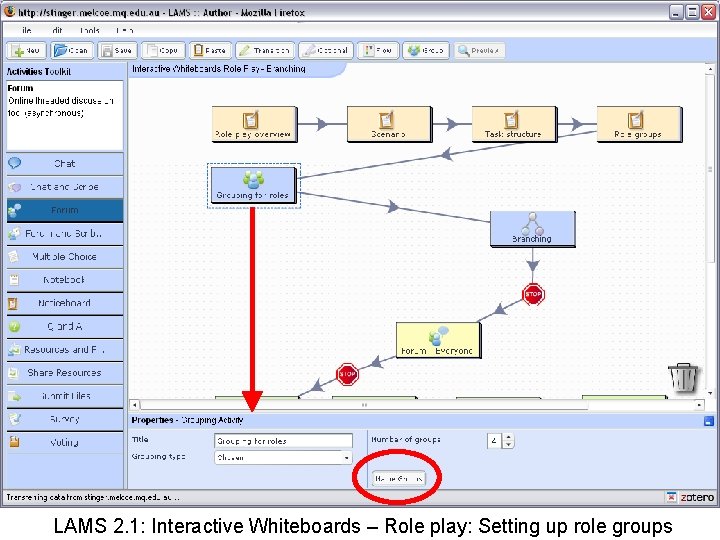Select the Branching activity node
The image size is (720, 540).
533,229
